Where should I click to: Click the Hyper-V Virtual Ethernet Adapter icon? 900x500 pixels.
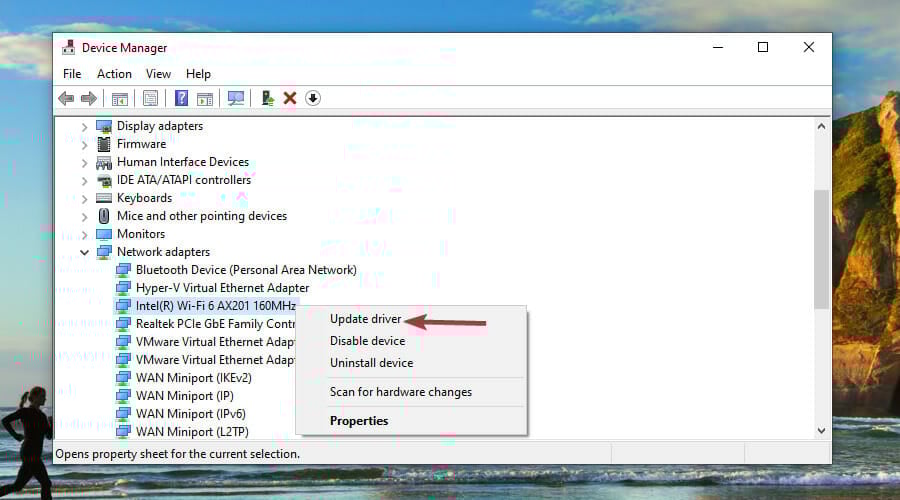pos(123,288)
